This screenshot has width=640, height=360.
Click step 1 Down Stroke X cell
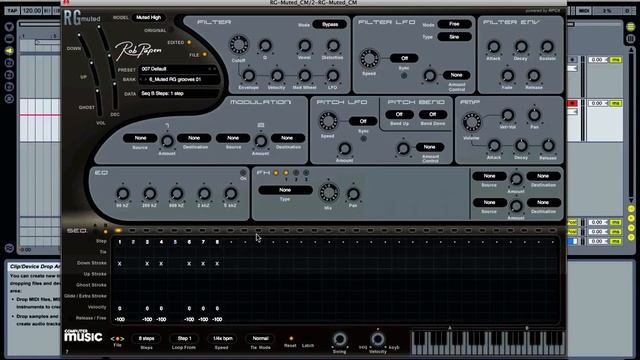click(x=119, y=264)
